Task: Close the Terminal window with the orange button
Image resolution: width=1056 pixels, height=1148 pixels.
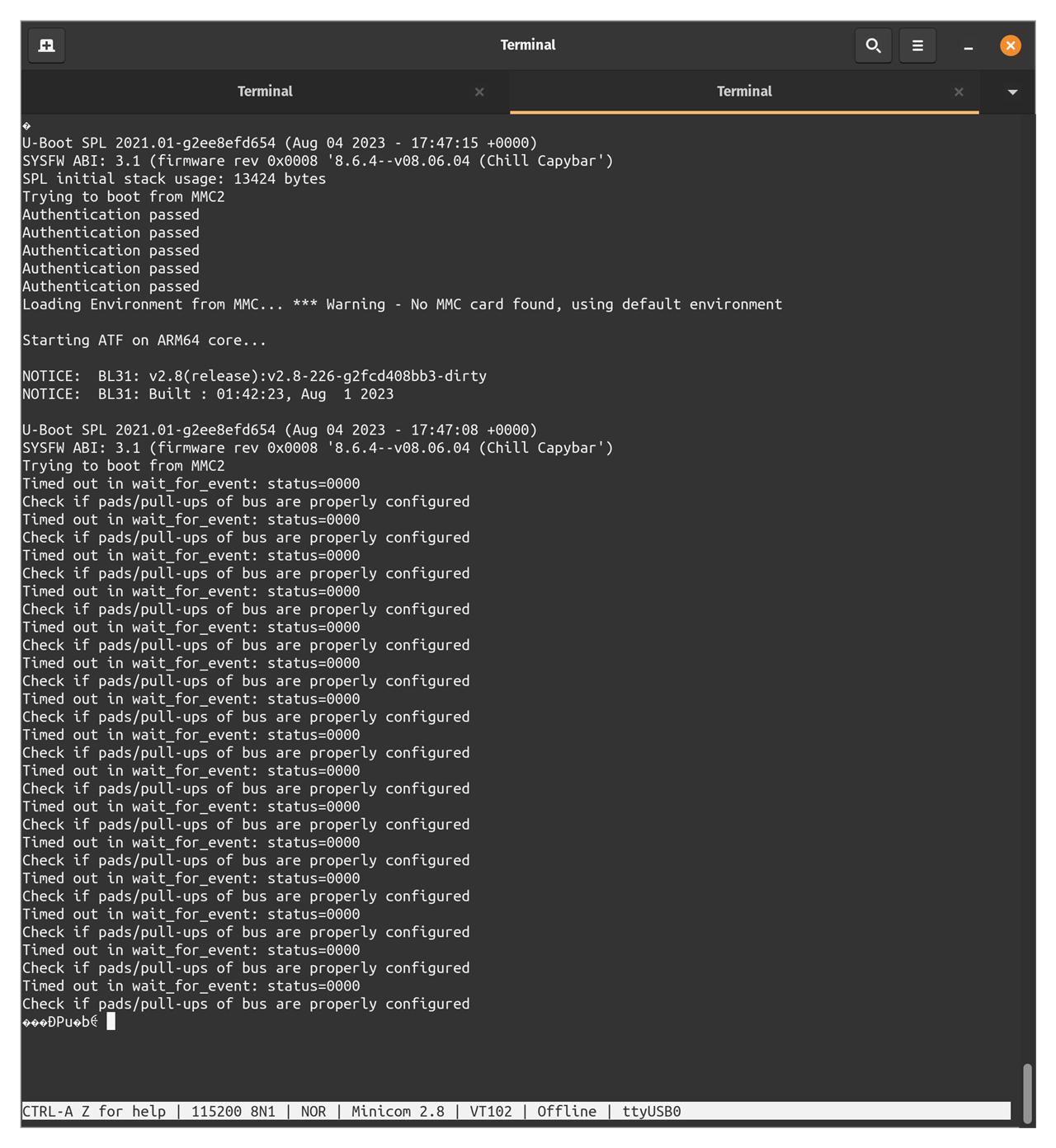Action: coord(1010,45)
